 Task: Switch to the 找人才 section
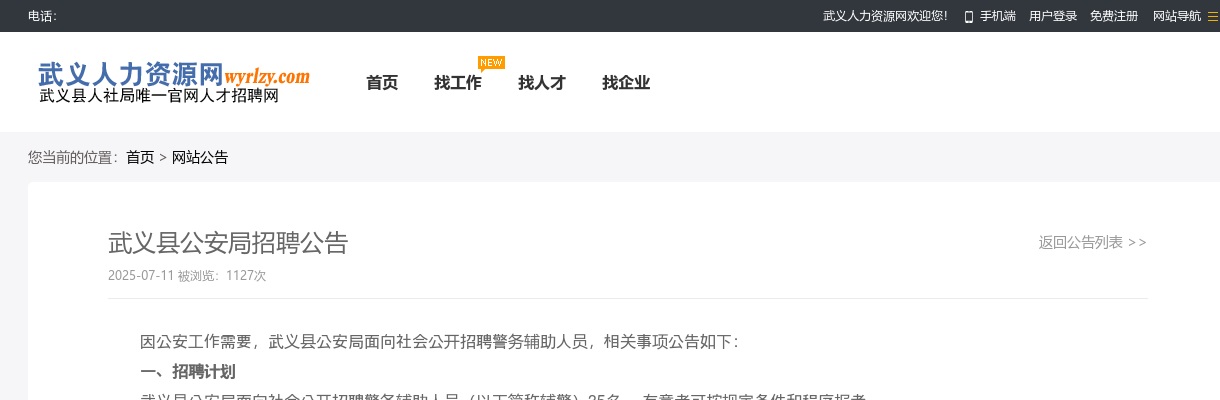[542, 83]
